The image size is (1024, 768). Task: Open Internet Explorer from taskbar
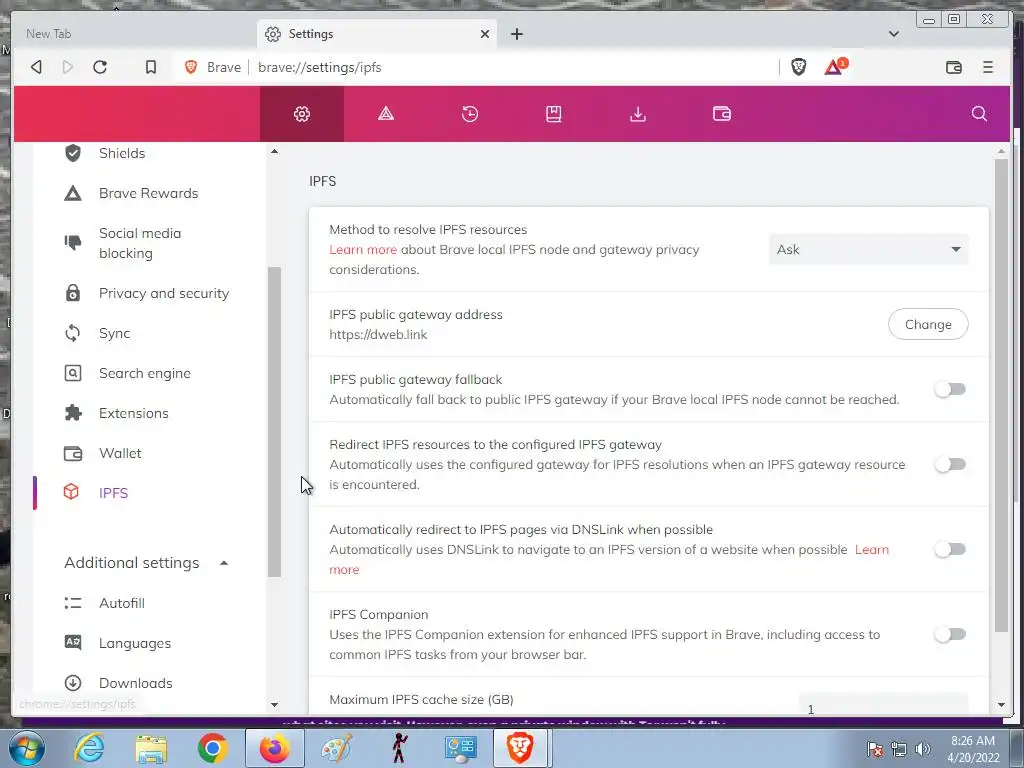click(89, 748)
